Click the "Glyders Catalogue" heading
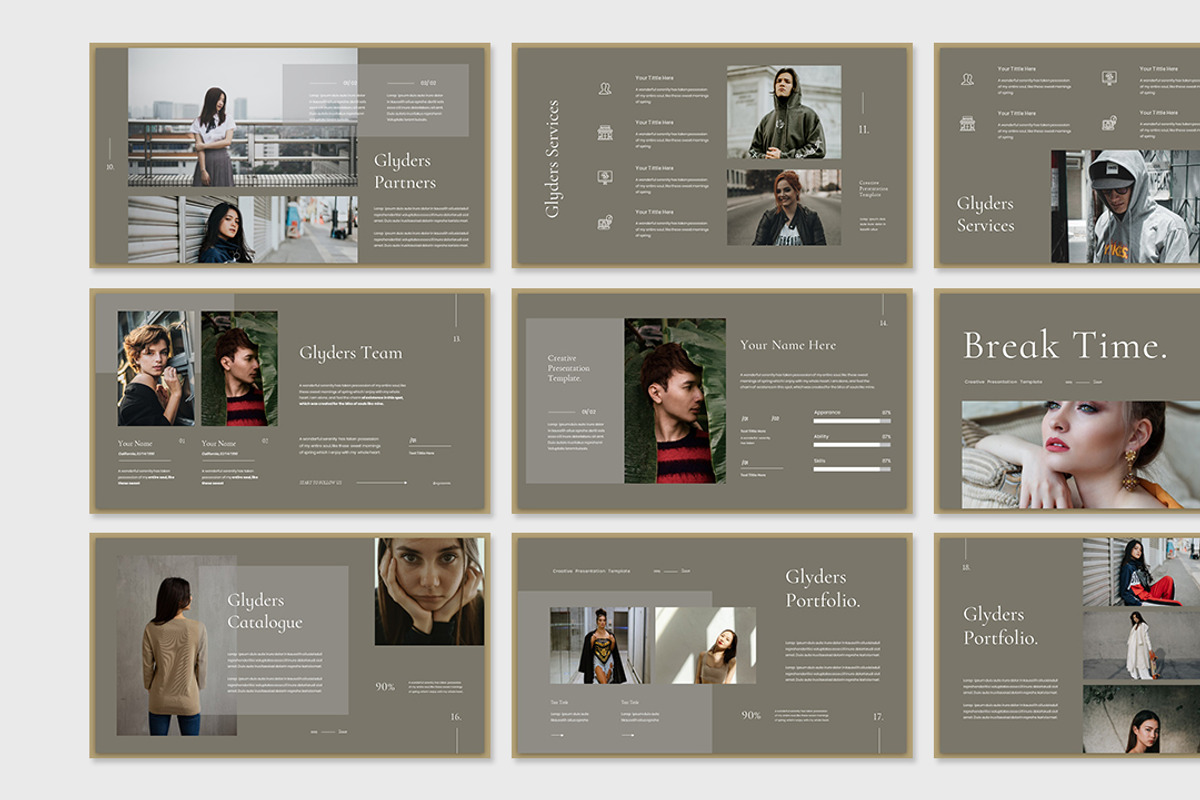 coord(264,611)
